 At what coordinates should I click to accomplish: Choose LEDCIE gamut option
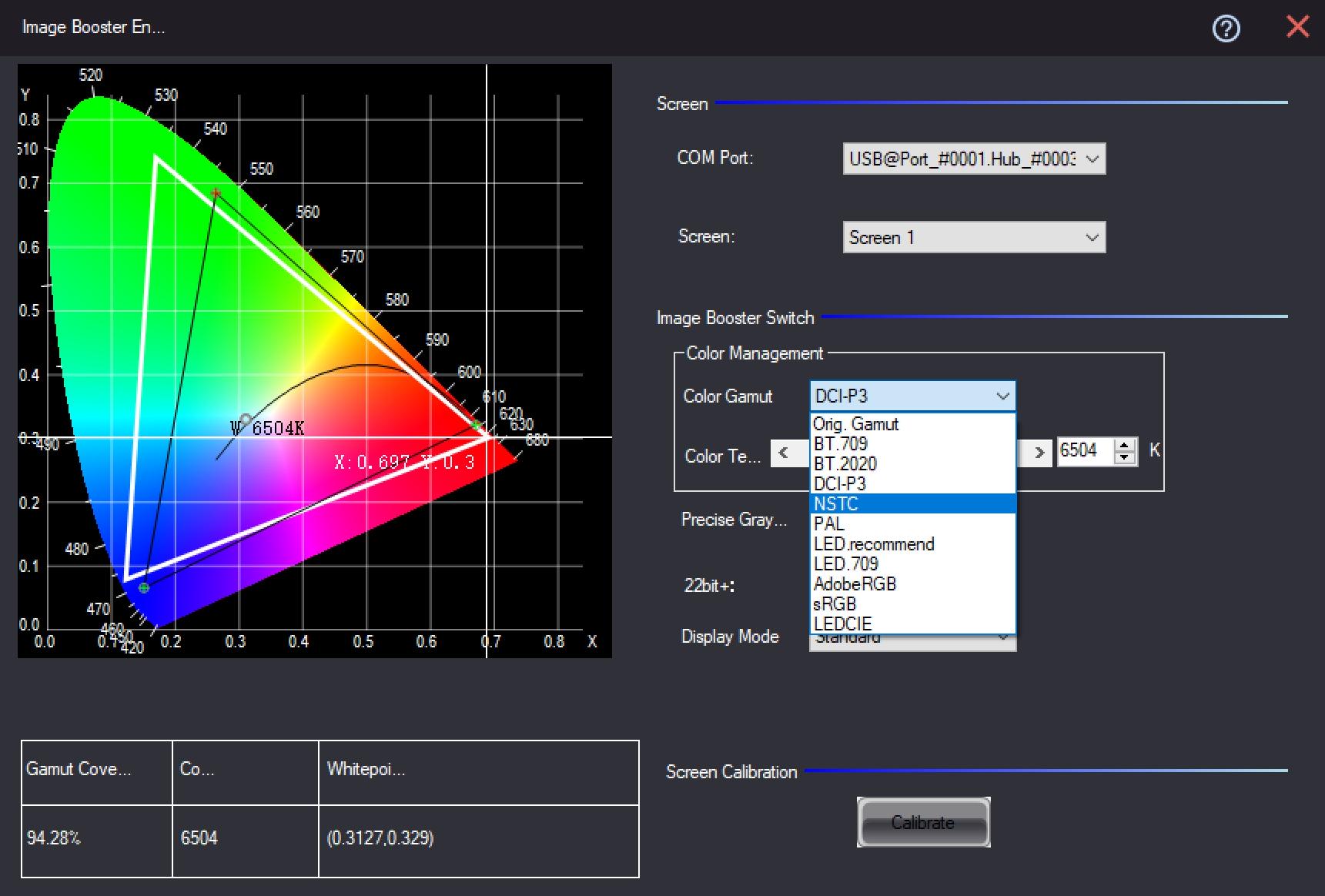842,624
